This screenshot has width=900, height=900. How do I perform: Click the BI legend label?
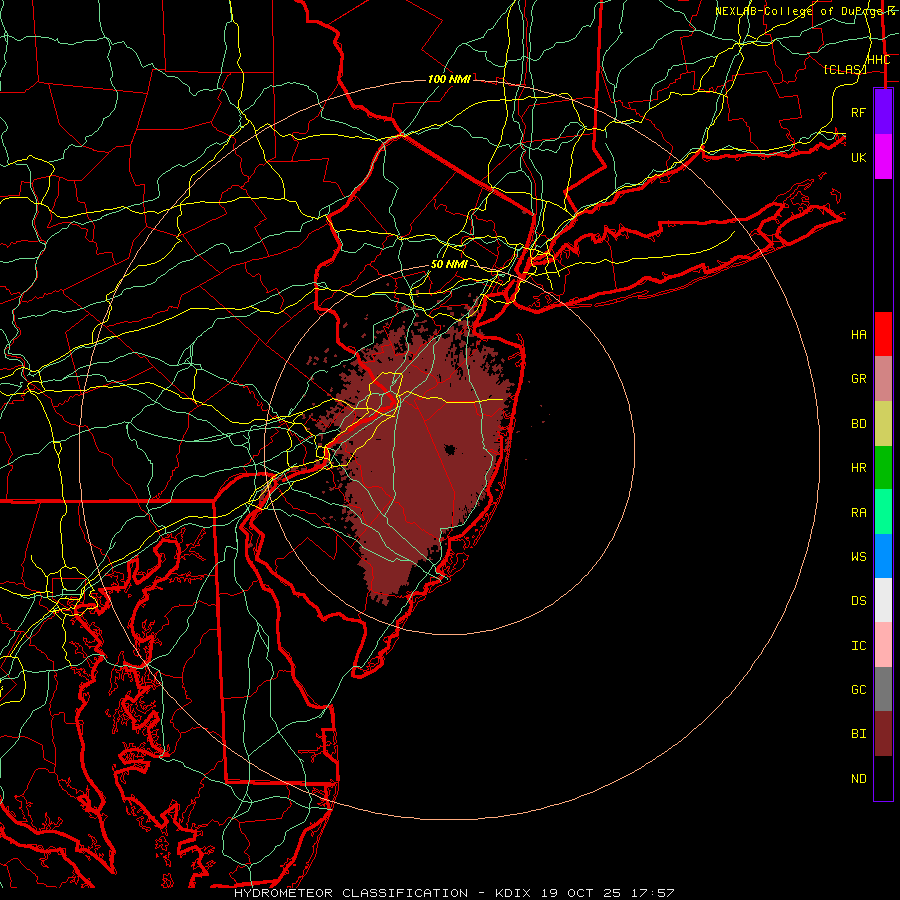pyautogui.click(x=859, y=734)
